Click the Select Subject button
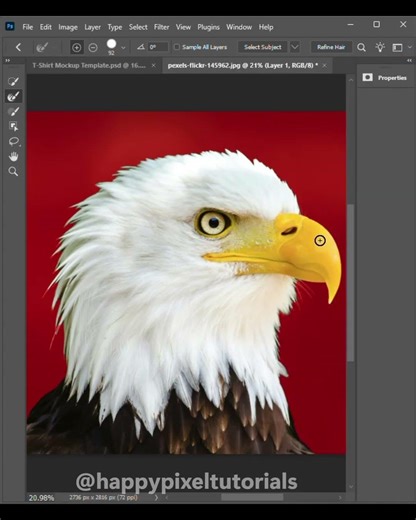 point(263,47)
